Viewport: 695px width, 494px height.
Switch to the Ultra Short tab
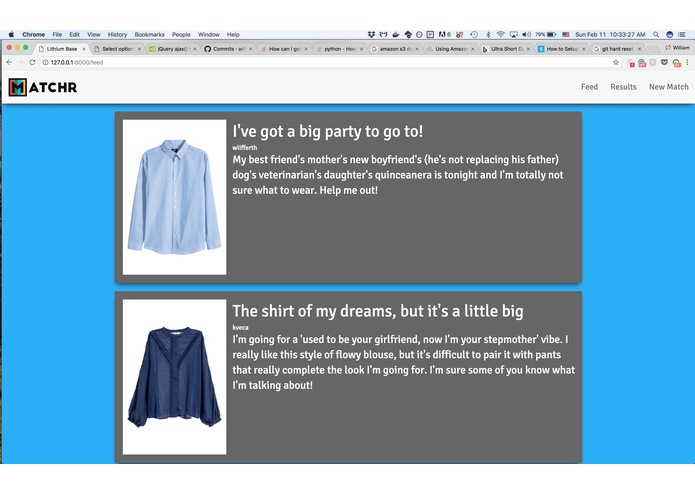tap(506, 49)
